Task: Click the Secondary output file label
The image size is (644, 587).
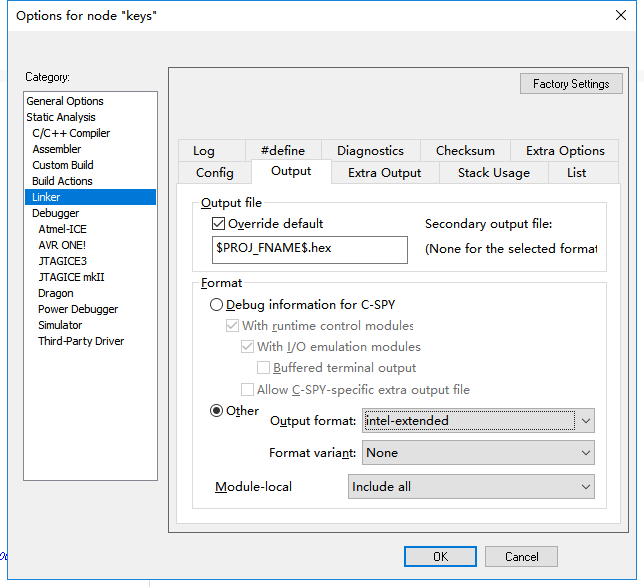Action: (488, 224)
